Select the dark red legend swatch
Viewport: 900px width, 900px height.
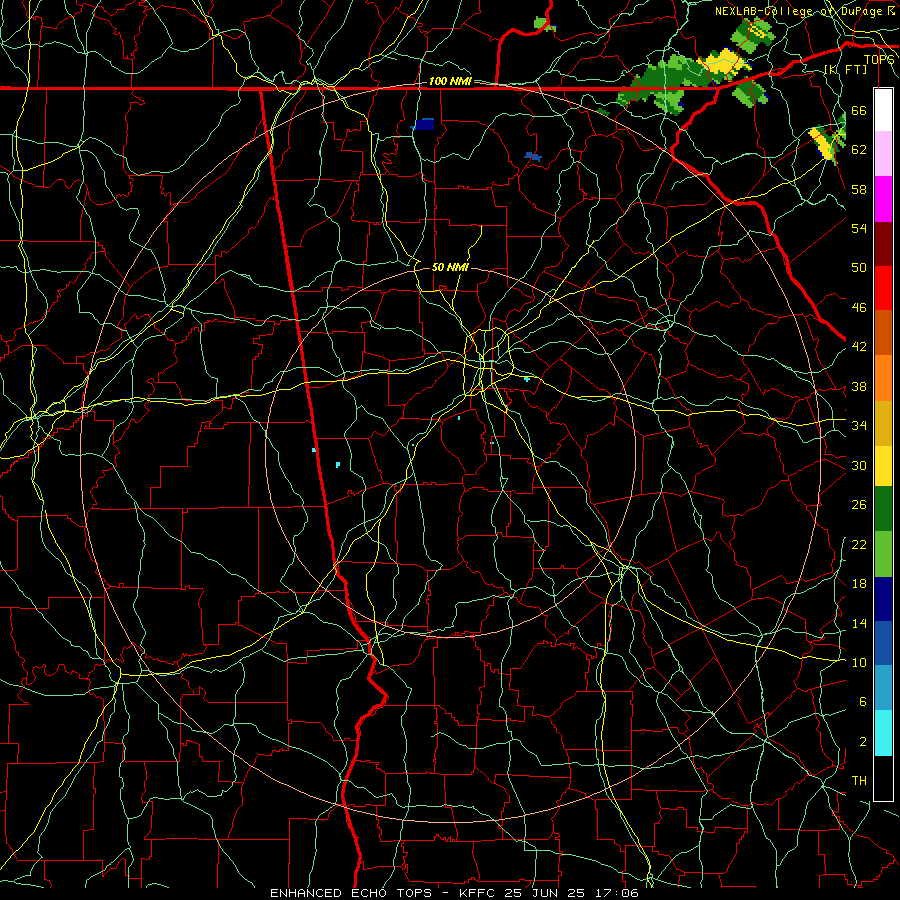coord(883,244)
